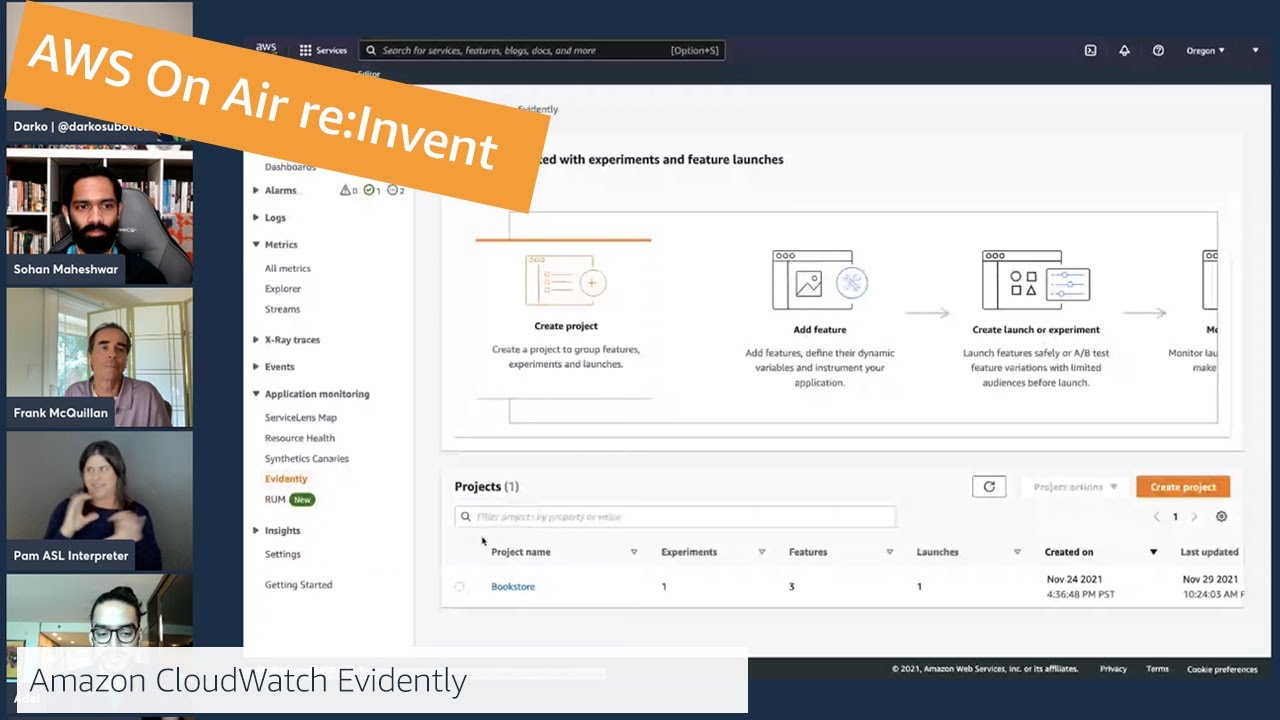Select the Bookstore project radio button
The height and width of the screenshot is (720, 1280).
tap(460, 587)
